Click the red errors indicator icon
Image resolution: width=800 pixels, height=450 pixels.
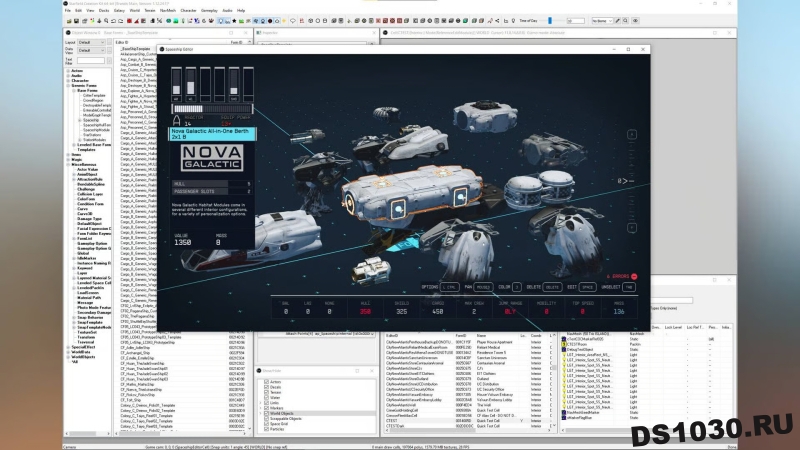point(634,277)
